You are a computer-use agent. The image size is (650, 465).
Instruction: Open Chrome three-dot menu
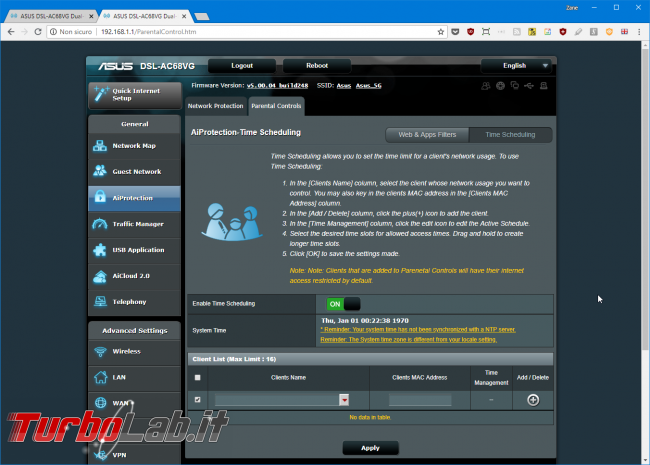click(x=639, y=32)
